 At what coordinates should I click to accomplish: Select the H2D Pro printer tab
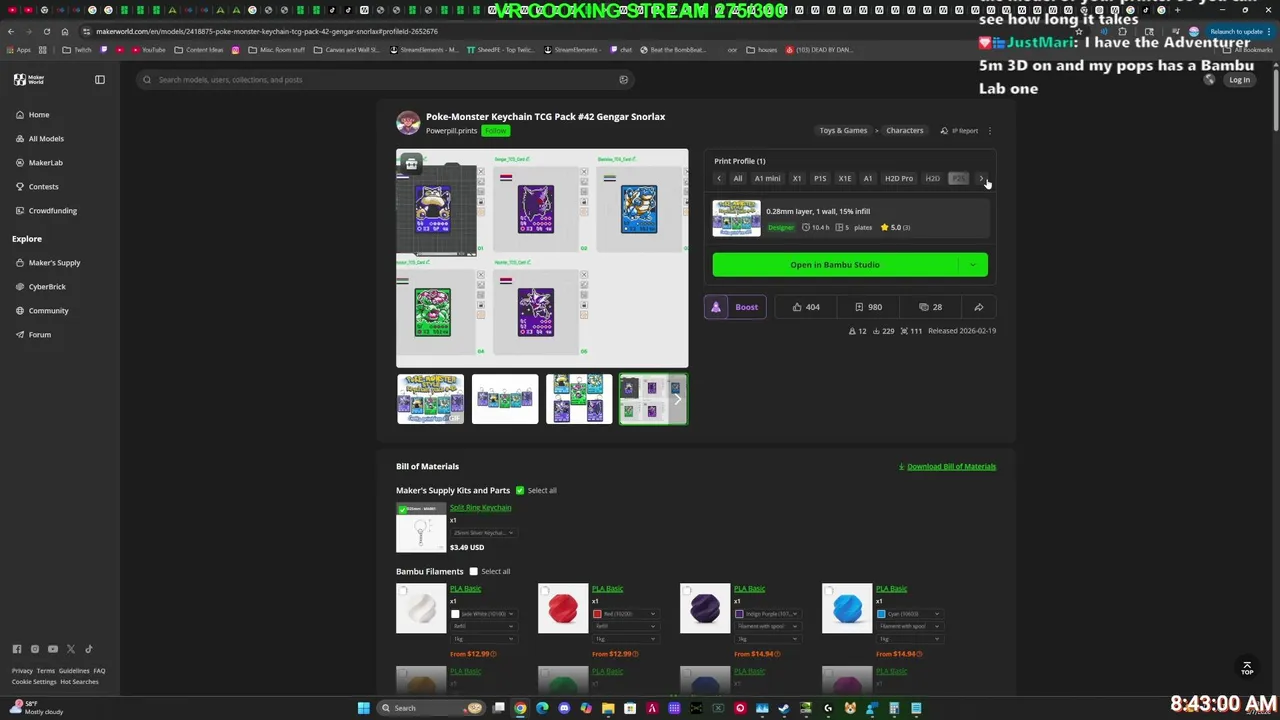(899, 179)
